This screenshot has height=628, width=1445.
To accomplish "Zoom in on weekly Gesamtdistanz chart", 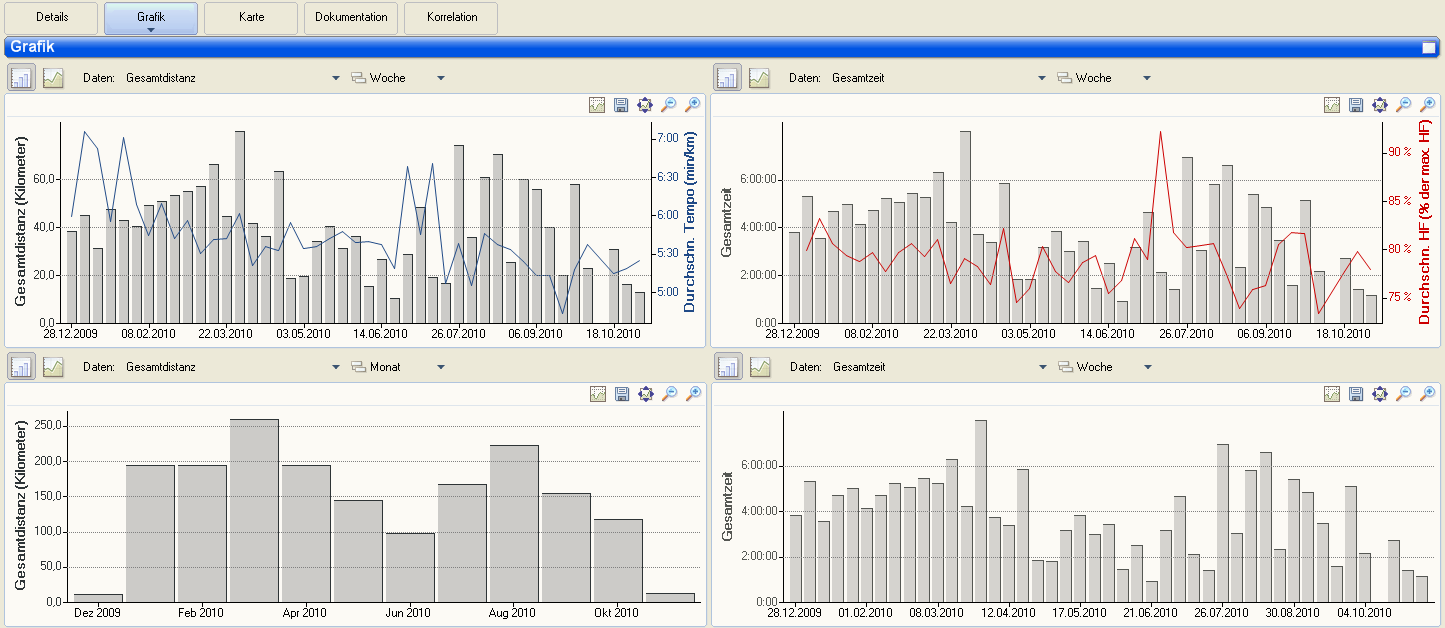I will tap(693, 105).
